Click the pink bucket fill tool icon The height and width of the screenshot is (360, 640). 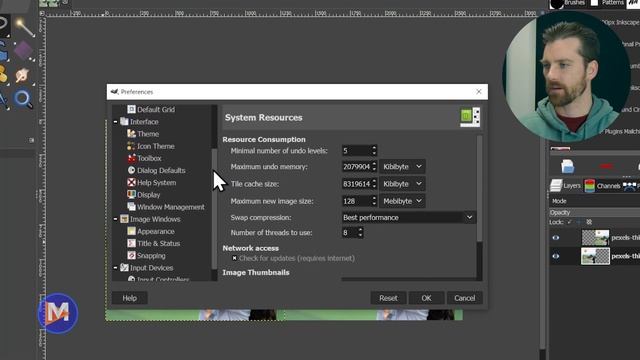click(x=22, y=75)
